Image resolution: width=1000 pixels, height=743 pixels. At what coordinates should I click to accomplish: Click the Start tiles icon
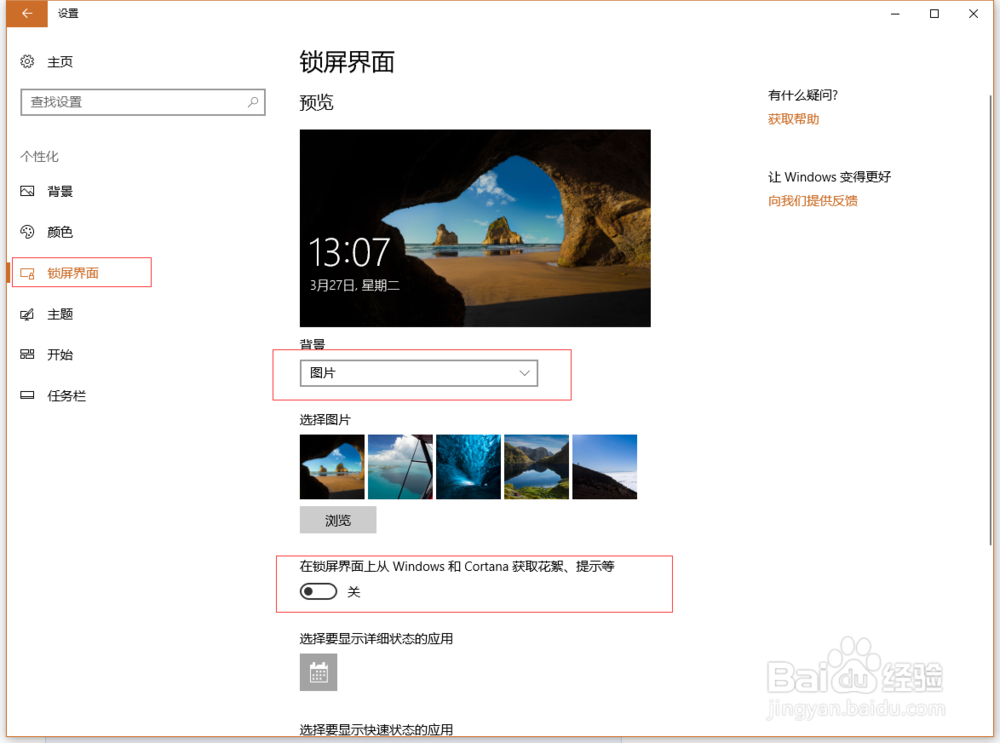(27, 355)
